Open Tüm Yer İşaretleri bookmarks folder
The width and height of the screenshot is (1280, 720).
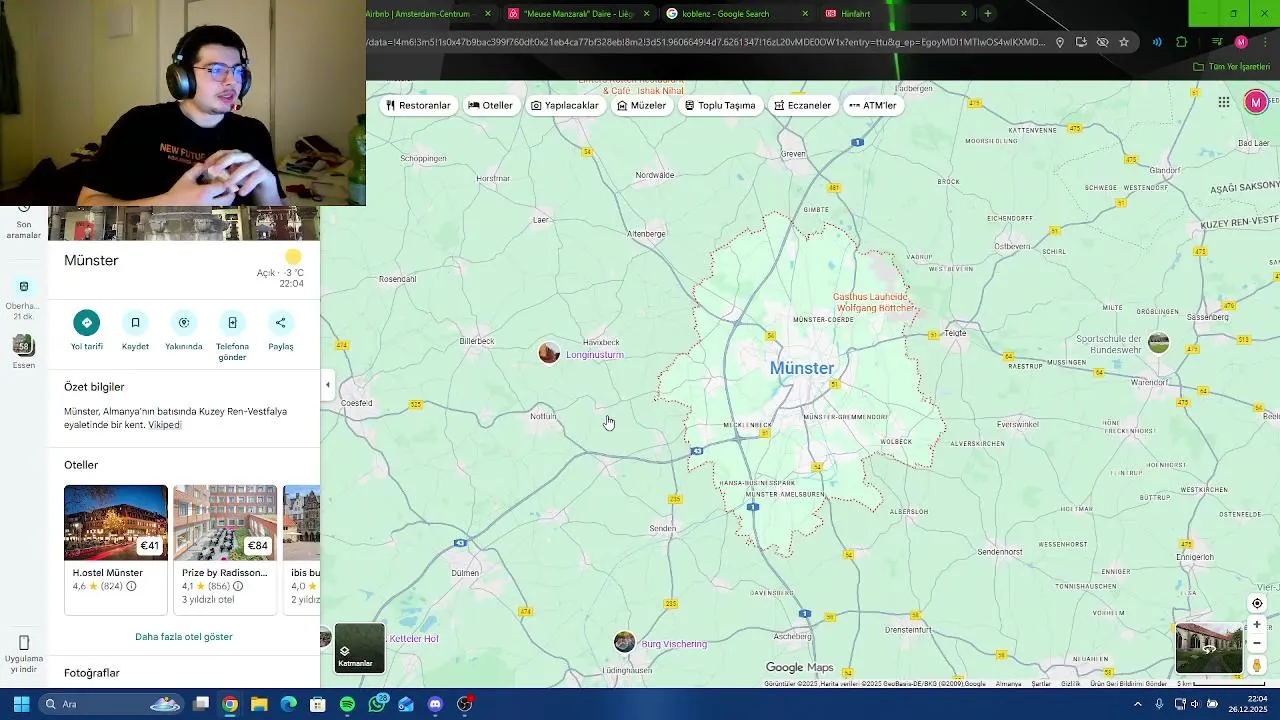click(x=1232, y=67)
